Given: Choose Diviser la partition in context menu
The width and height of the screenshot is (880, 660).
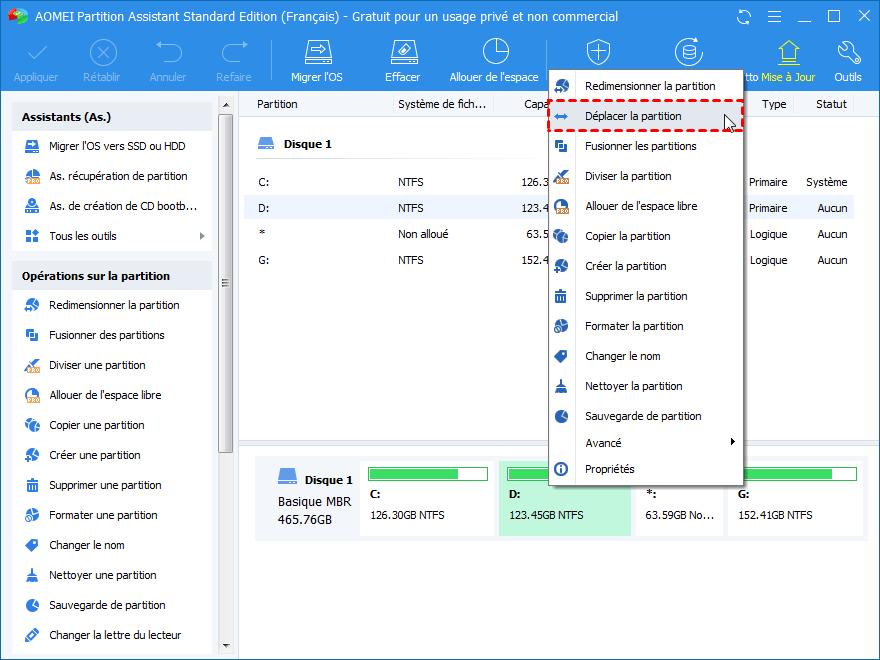Looking at the screenshot, I should tap(645, 176).
